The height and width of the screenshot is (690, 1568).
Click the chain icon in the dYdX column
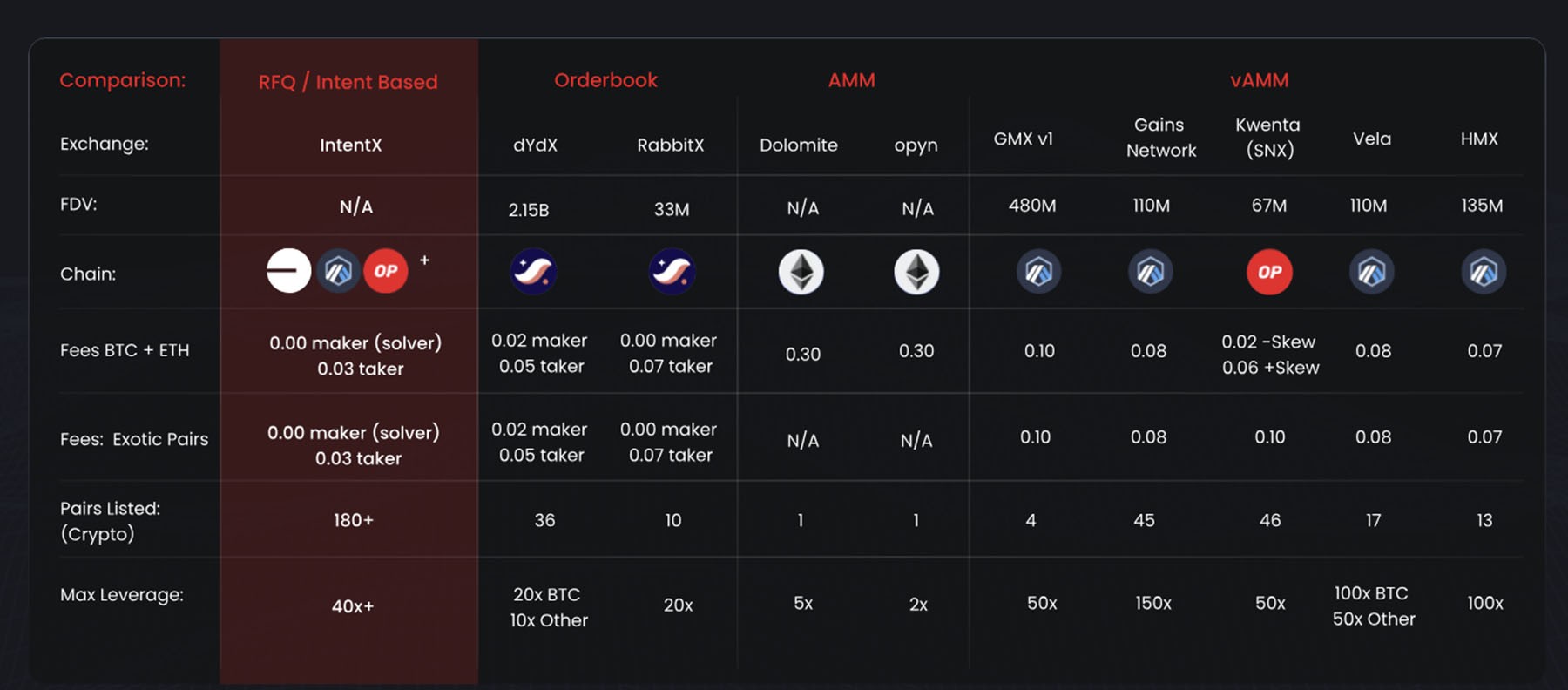(x=533, y=271)
